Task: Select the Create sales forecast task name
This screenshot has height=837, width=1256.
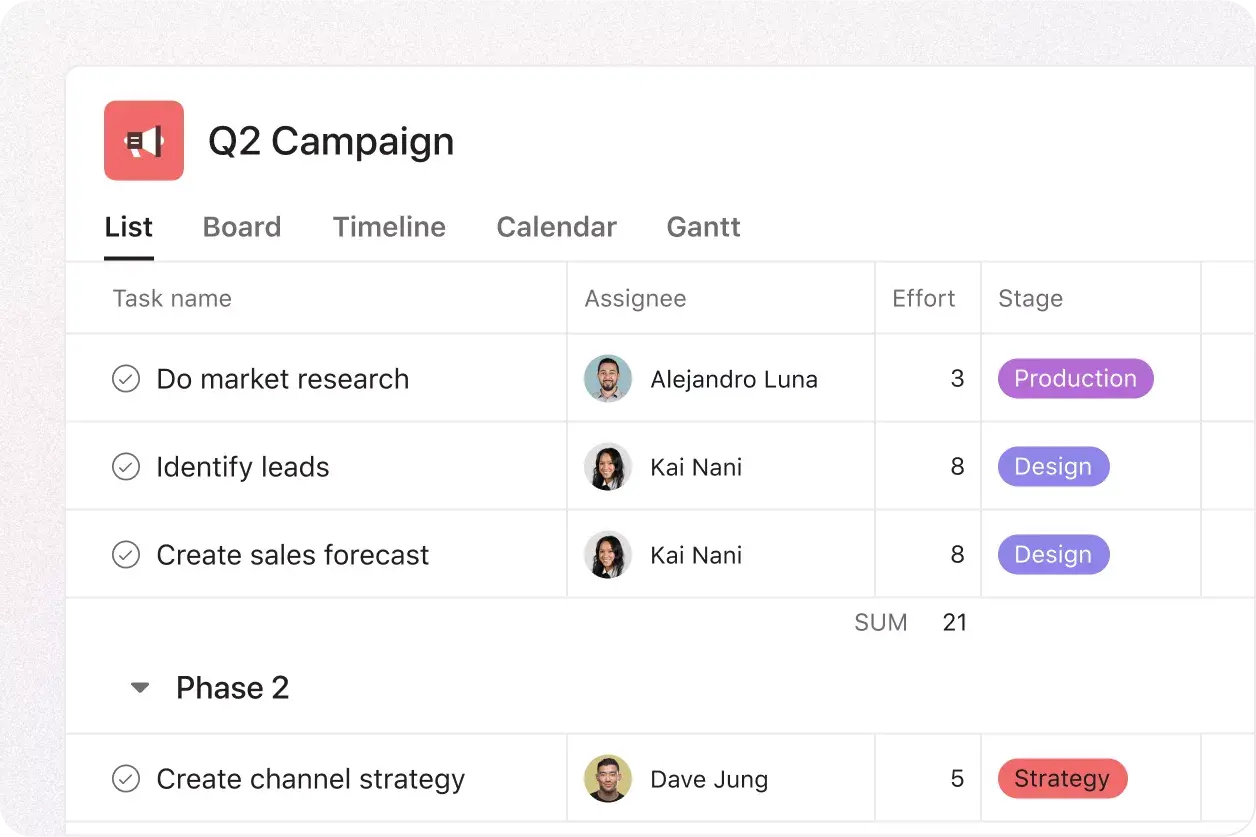Action: [x=292, y=554]
